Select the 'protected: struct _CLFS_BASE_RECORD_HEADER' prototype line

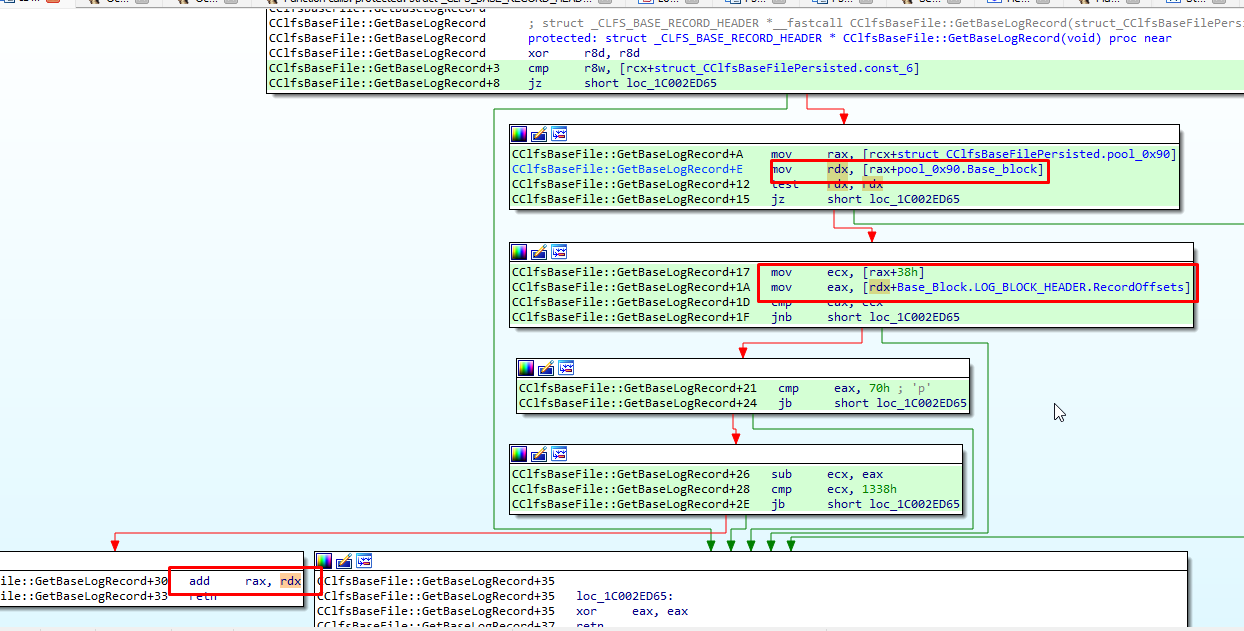849,38
